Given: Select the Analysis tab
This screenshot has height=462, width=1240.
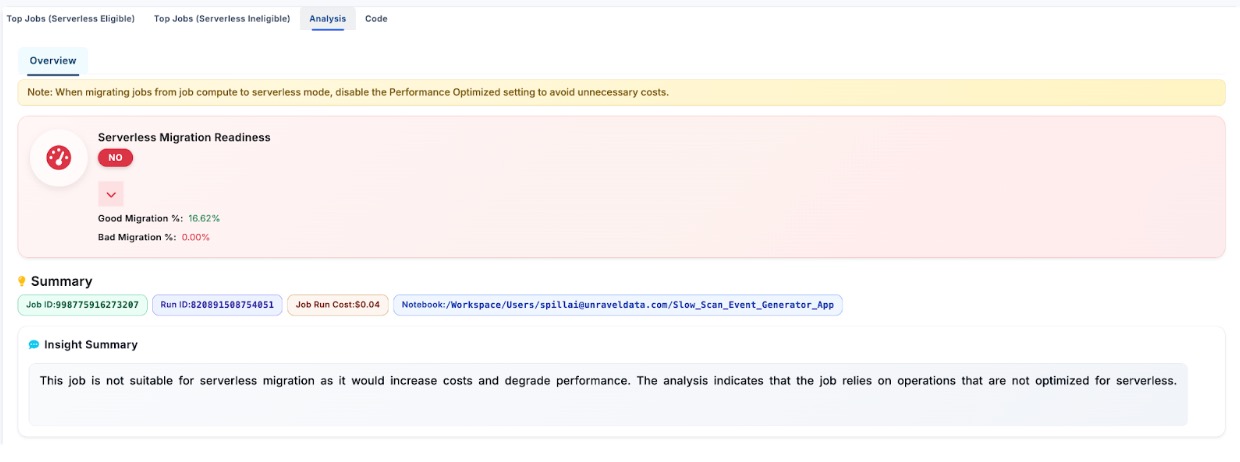Looking at the screenshot, I should point(328,19).
